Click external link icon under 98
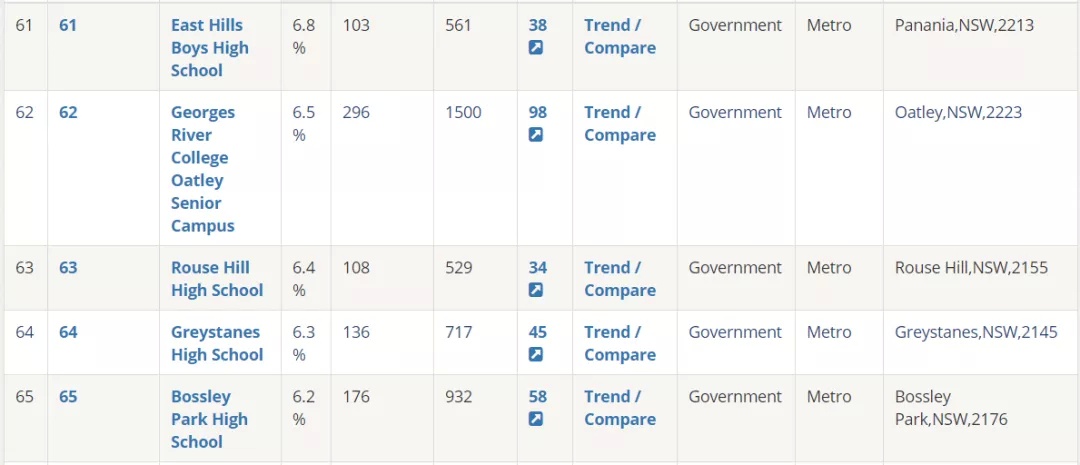The image size is (1080, 465). [536, 135]
